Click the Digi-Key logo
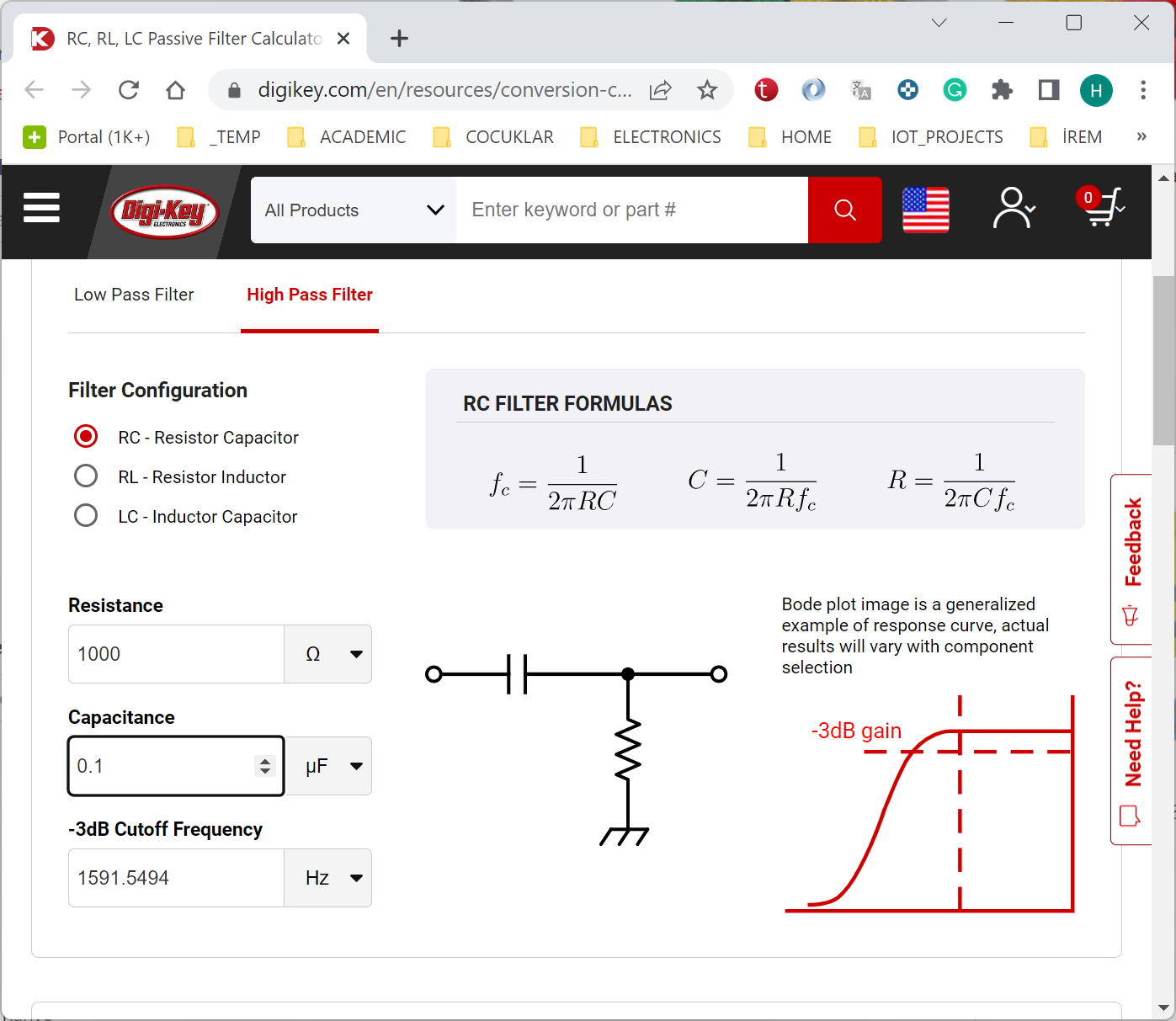 click(x=164, y=211)
